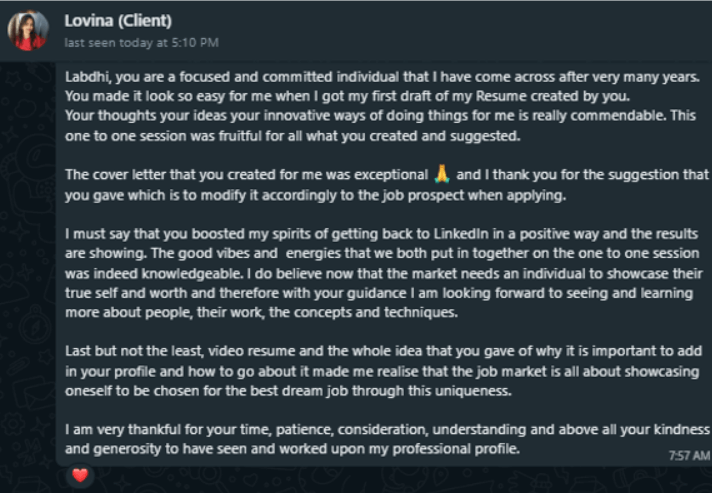Click the folded hands emoji in message
This screenshot has height=493, width=712.
click(x=445, y=174)
